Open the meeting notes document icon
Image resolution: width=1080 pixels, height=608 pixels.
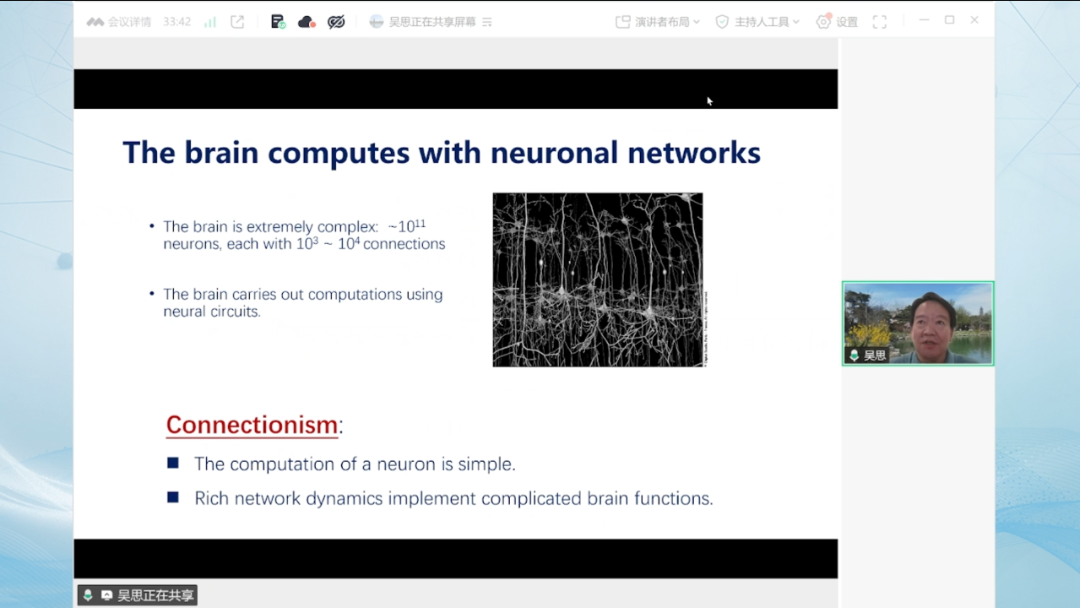pyautogui.click(x=278, y=22)
